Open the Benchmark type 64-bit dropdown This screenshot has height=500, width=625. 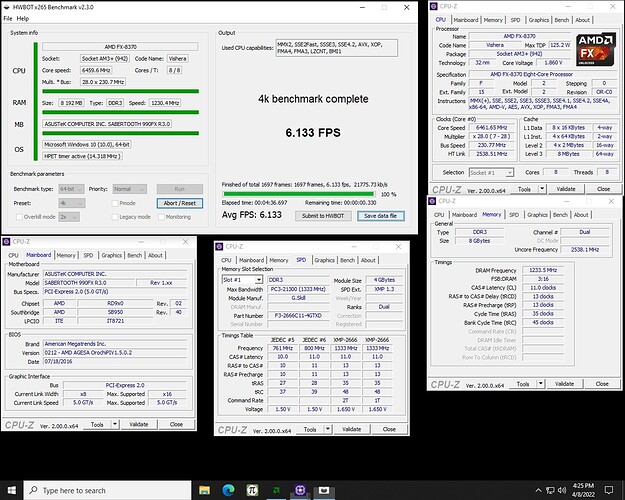71,189
